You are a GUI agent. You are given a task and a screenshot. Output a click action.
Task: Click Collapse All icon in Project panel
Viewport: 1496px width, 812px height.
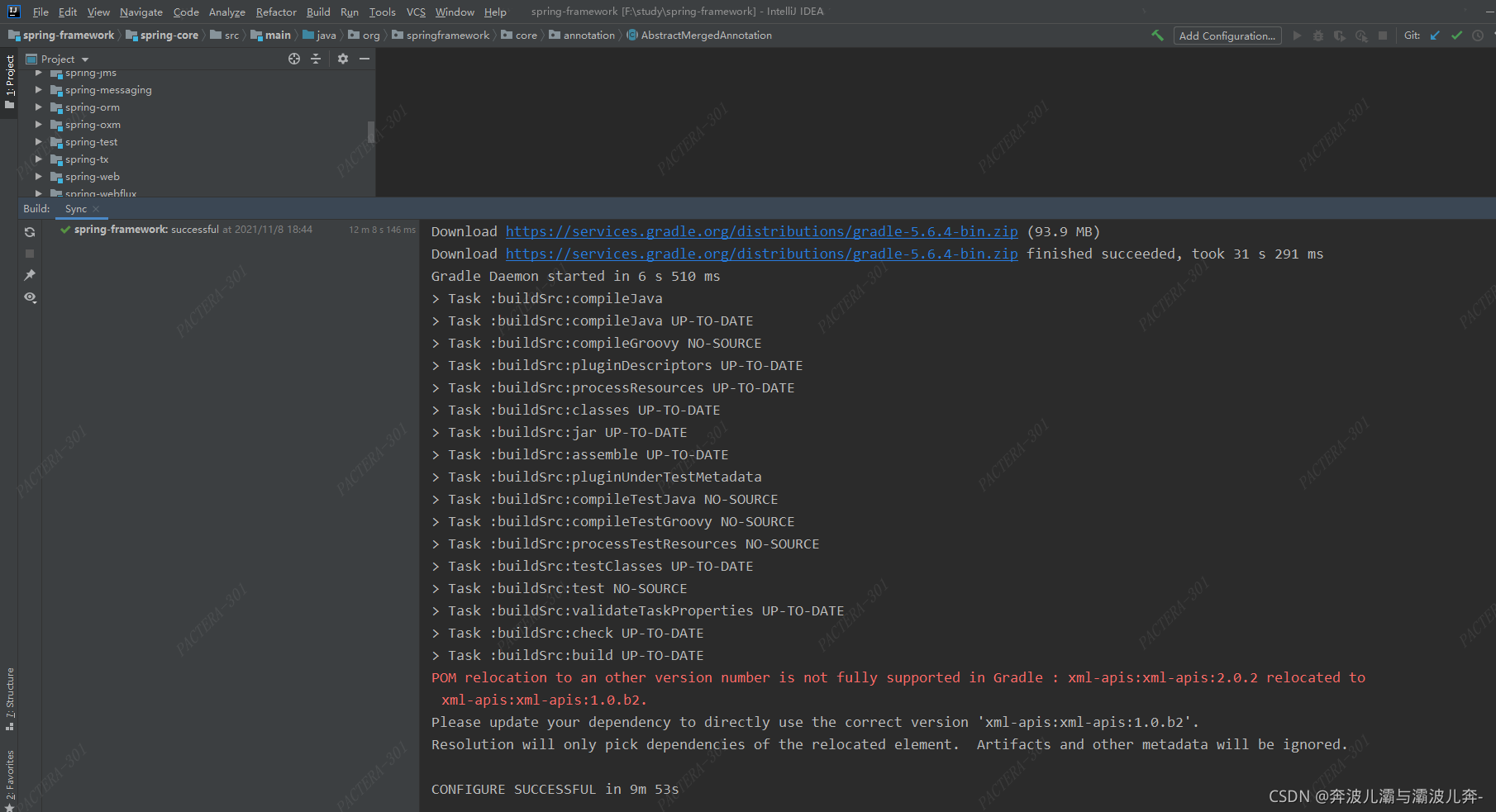316,59
